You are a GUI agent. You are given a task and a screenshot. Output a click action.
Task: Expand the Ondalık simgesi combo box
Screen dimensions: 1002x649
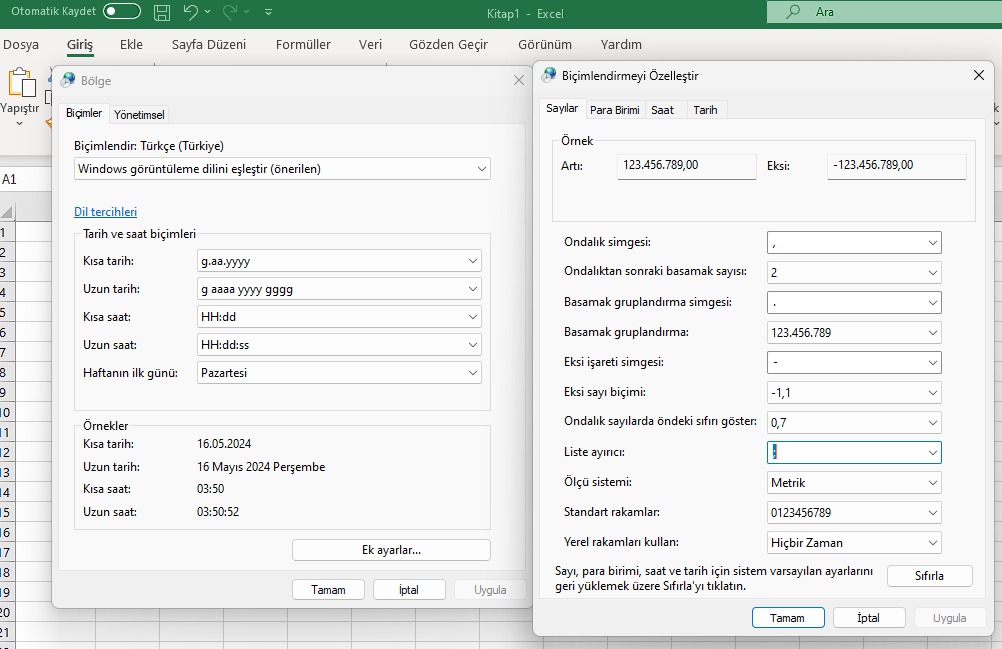(x=933, y=243)
